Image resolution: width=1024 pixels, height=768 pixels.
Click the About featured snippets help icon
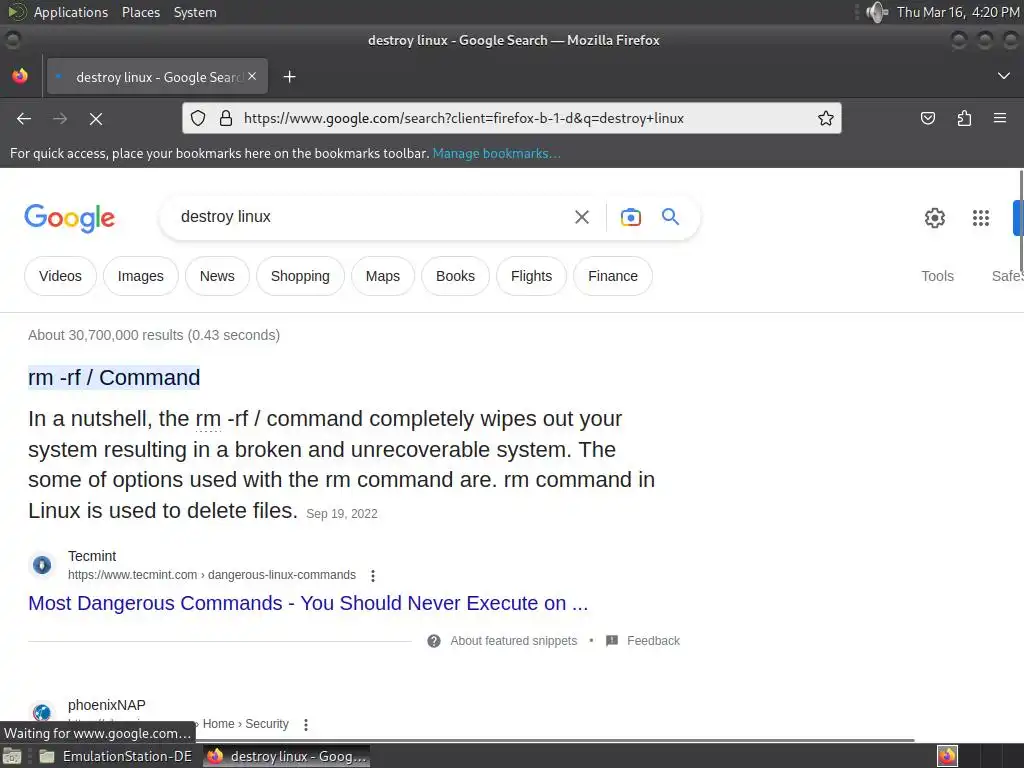pyautogui.click(x=434, y=641)
